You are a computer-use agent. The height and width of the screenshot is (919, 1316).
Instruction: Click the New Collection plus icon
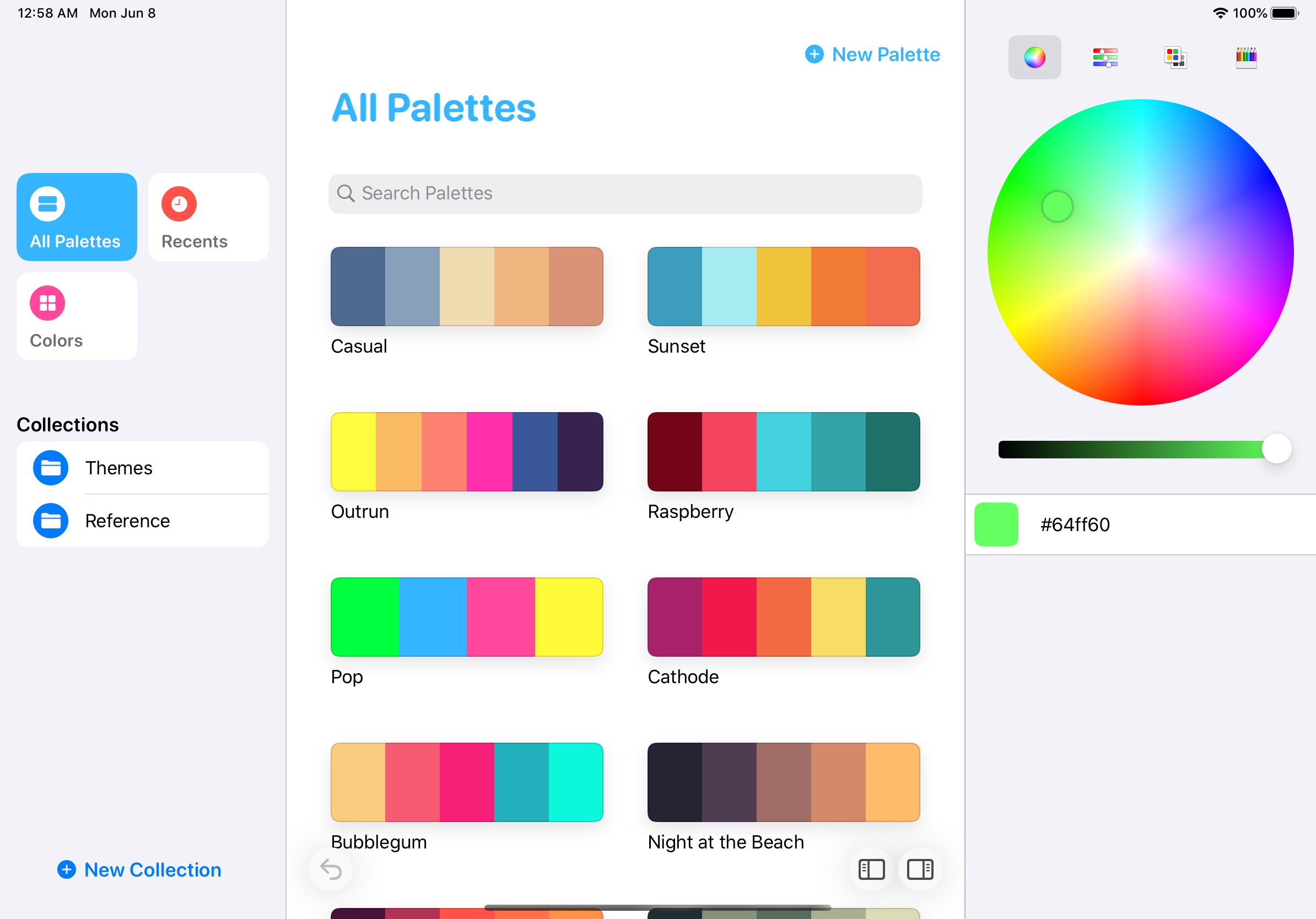click(67, 869)
